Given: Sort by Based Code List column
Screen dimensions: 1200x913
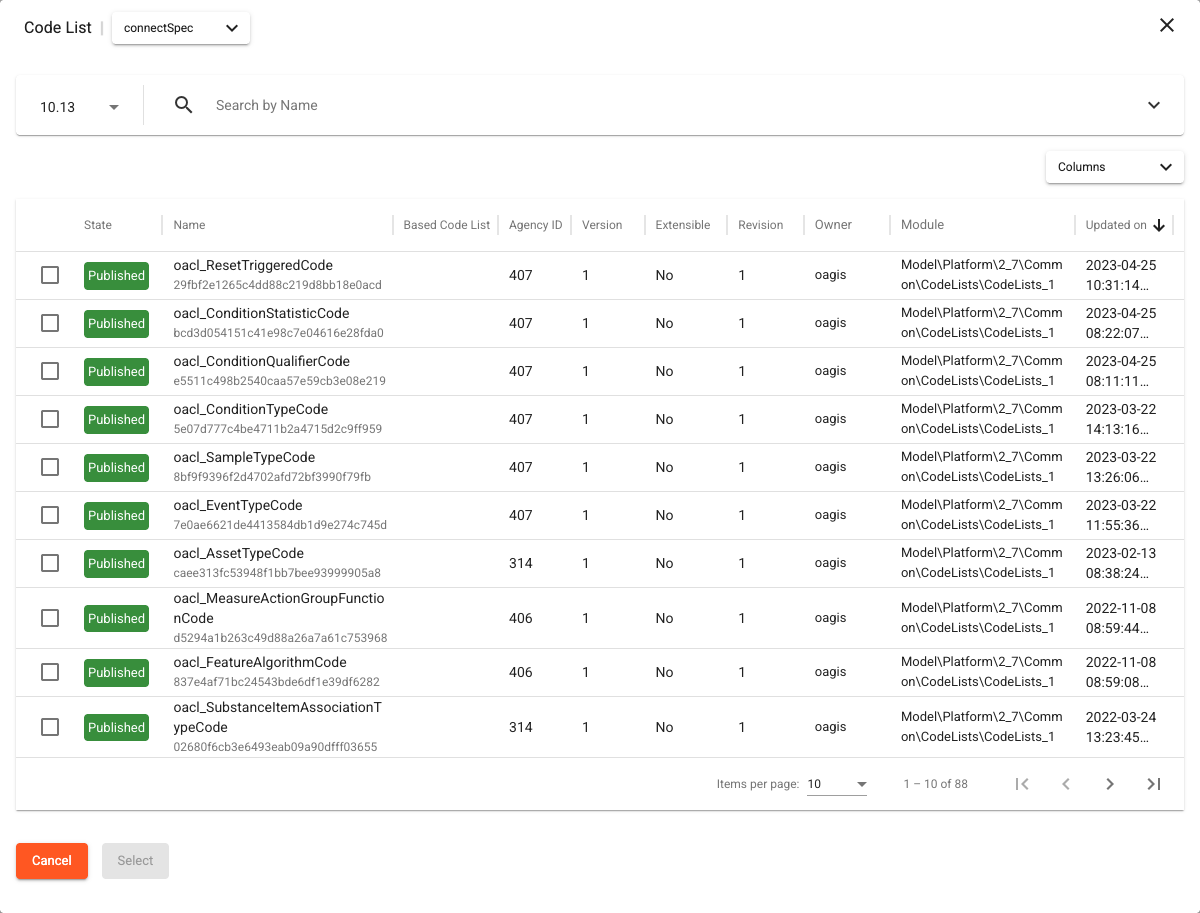Looking at the screenshot, I should coord(447,225).
